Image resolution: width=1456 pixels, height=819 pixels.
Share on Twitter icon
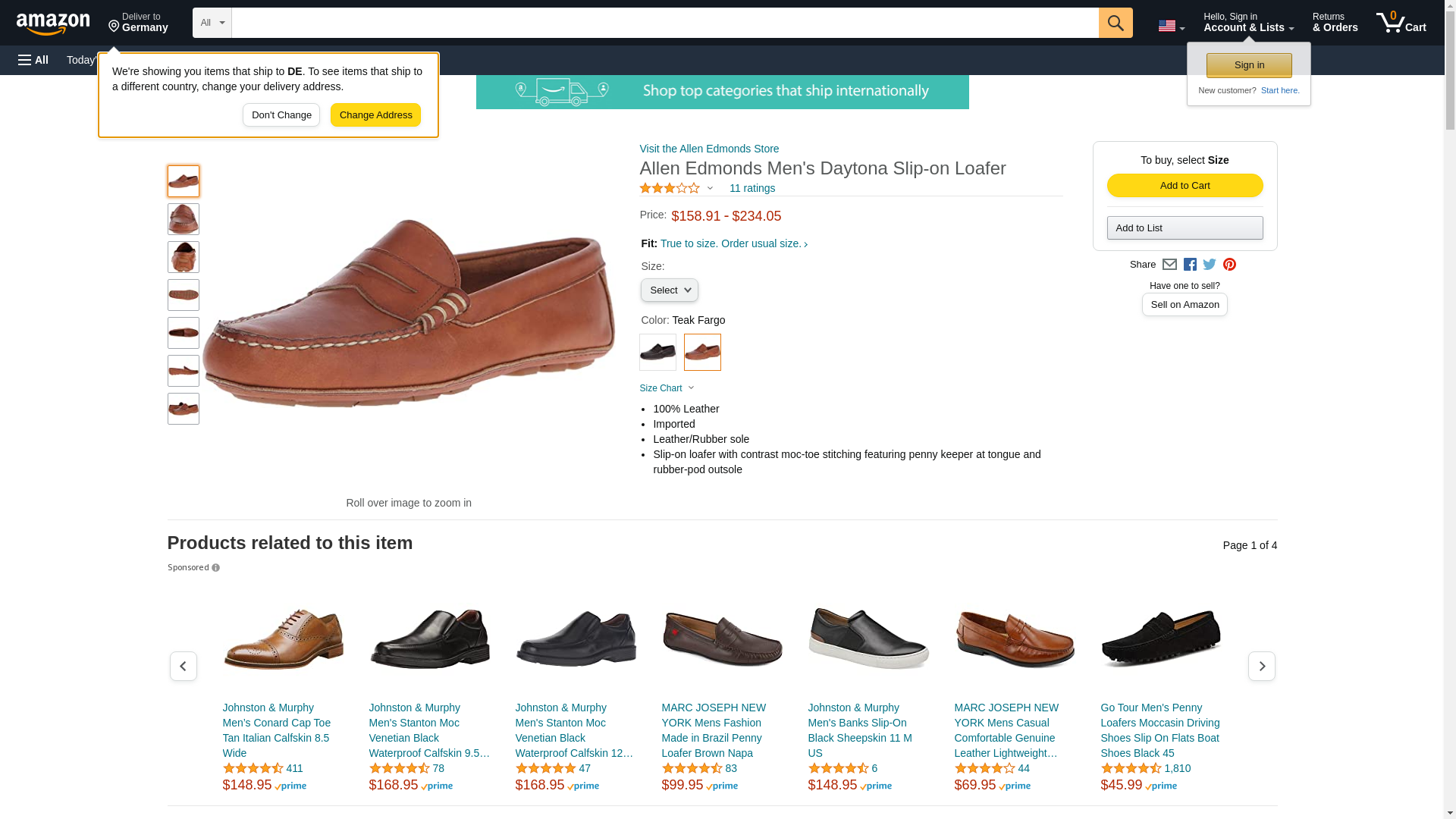pos(1210,265)
